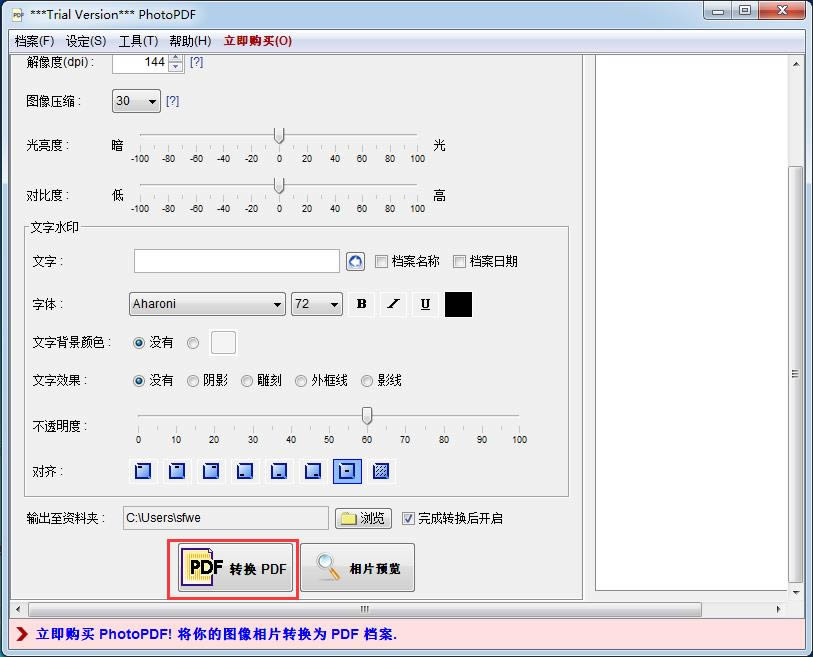
Task: Click the blue refresh icon beside the 文字 field
Action: click(355, 261)
